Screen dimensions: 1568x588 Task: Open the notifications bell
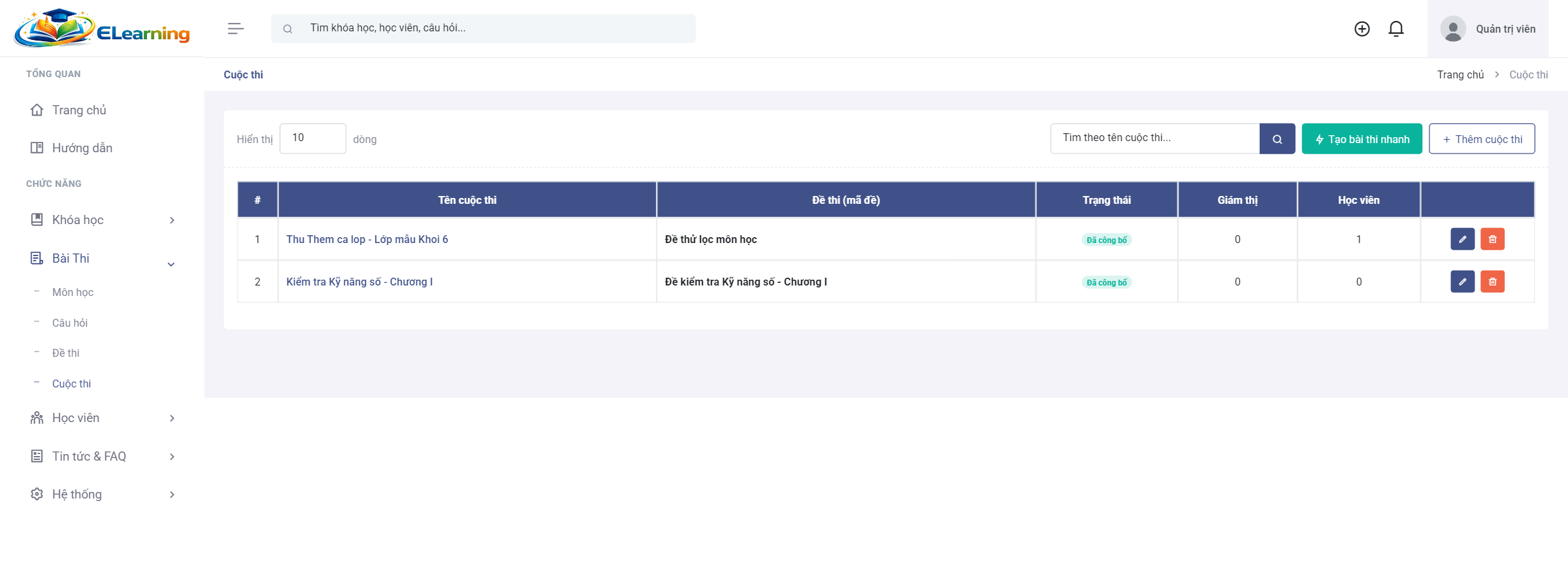(x=1396, y=29)
